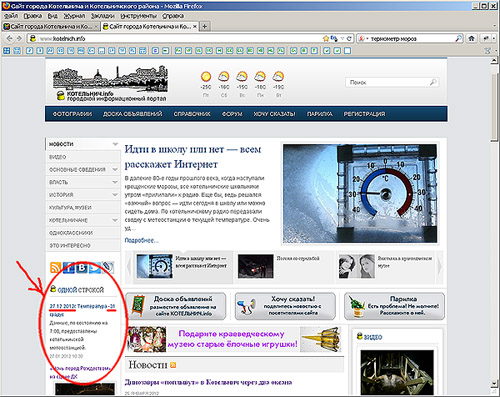This screenshot has height=397, width=500.
Task: Click the Sunday (Вс) weather icon
Action: 242,77
